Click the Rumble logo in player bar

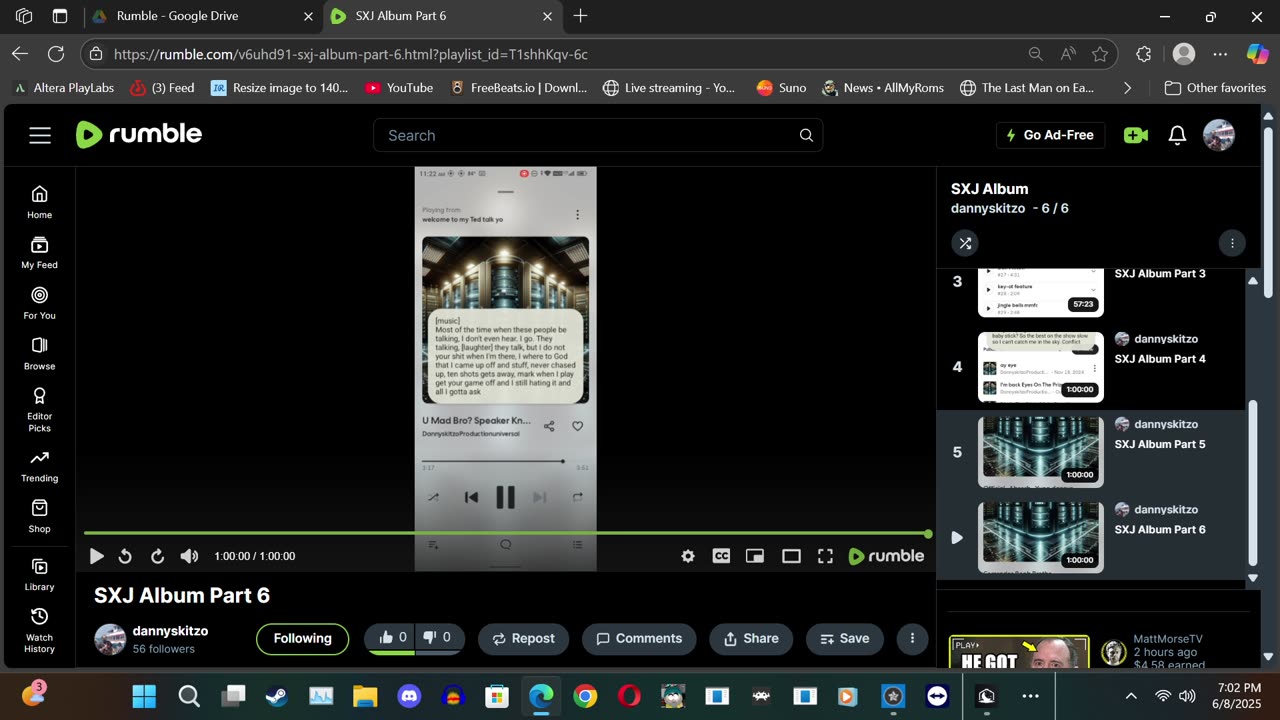pos(886,556)
